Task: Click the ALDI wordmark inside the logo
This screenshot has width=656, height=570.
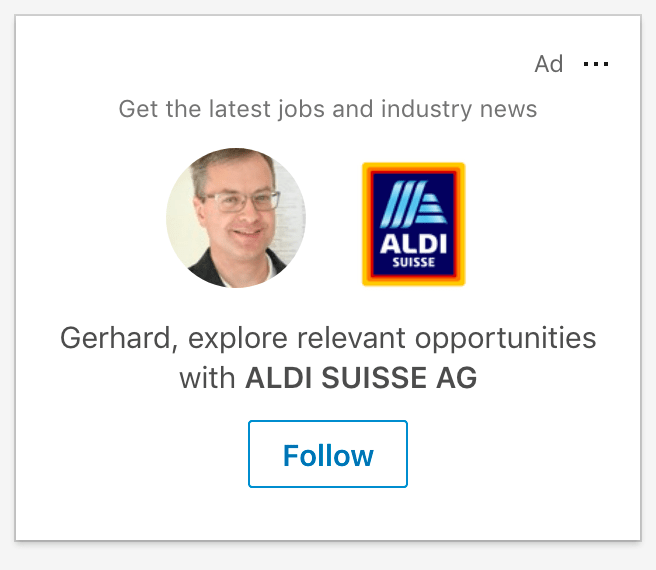Action: [413, 246]
